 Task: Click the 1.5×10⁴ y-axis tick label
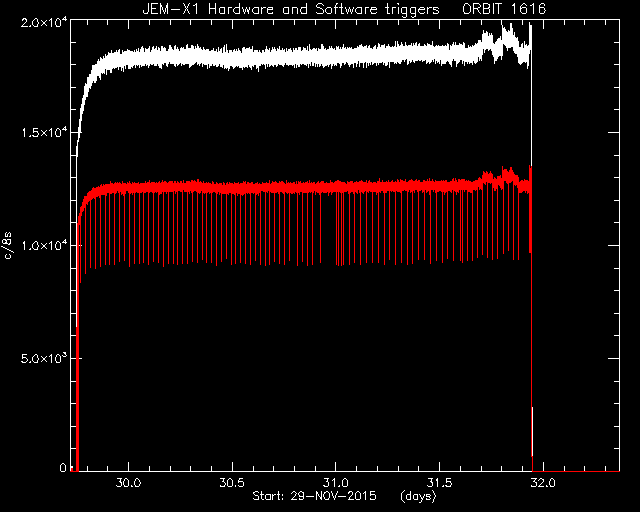[43, 133]
